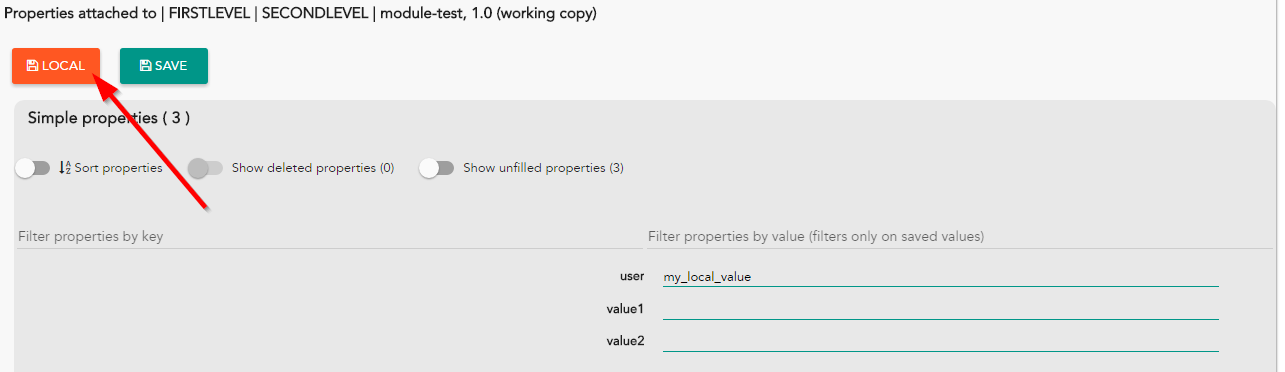Click the Show deleted properties (0) label
Image resolution: width=1285 pixels, height=372 pixels.
[313, 168]
